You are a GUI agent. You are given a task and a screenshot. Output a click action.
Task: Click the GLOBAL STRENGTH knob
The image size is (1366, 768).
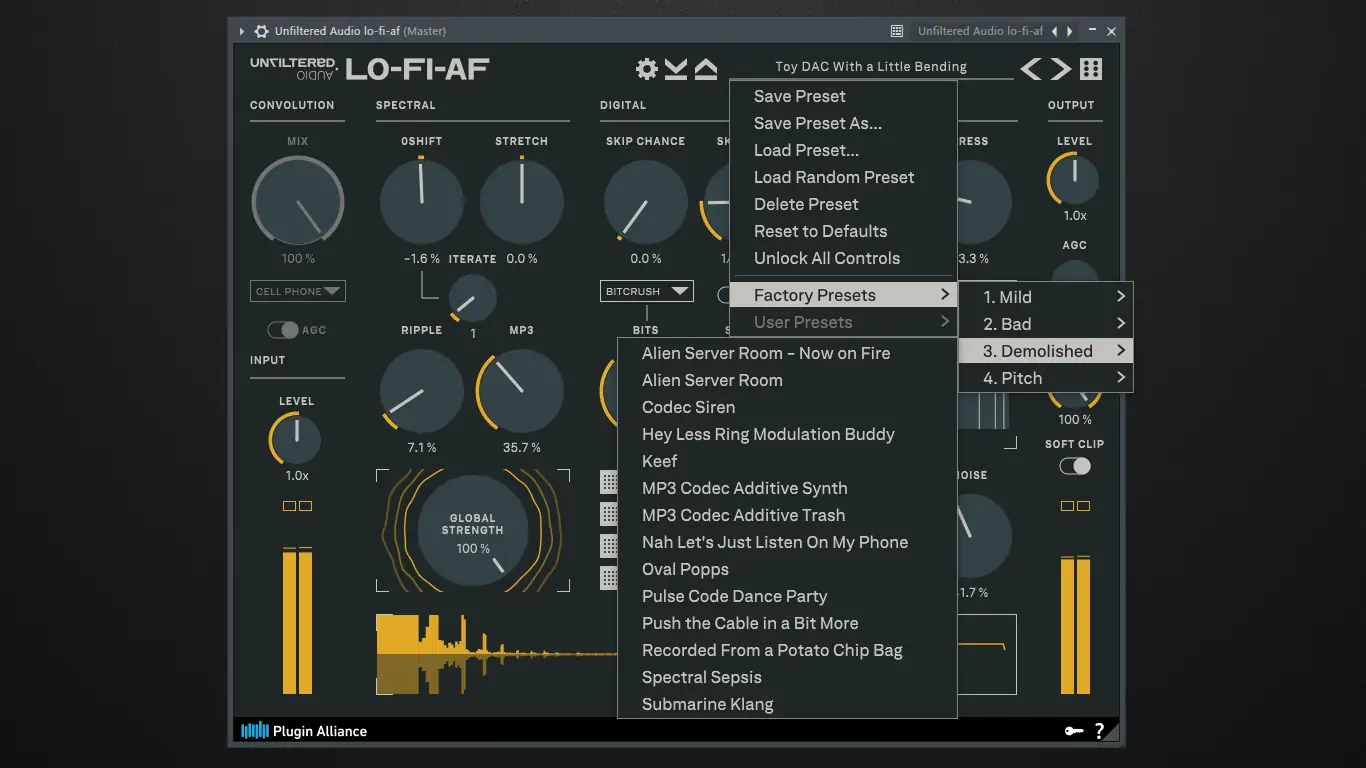pyautogui.click(x=473, y=529)
